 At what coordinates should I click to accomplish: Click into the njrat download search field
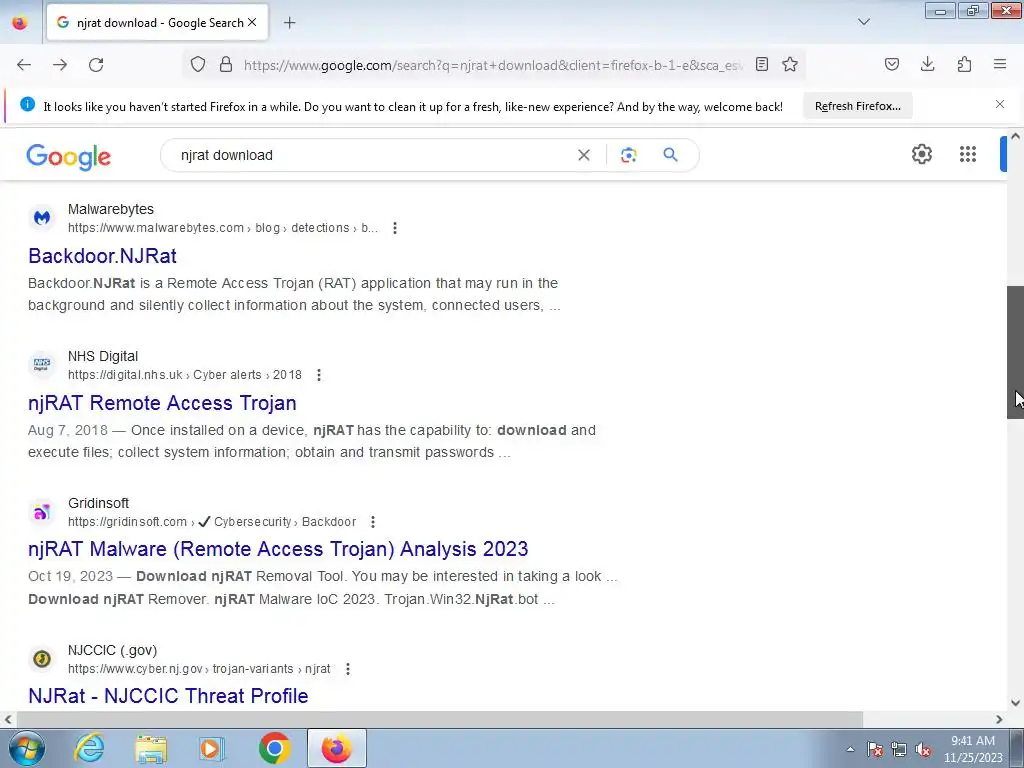click(x=372, y=155)
